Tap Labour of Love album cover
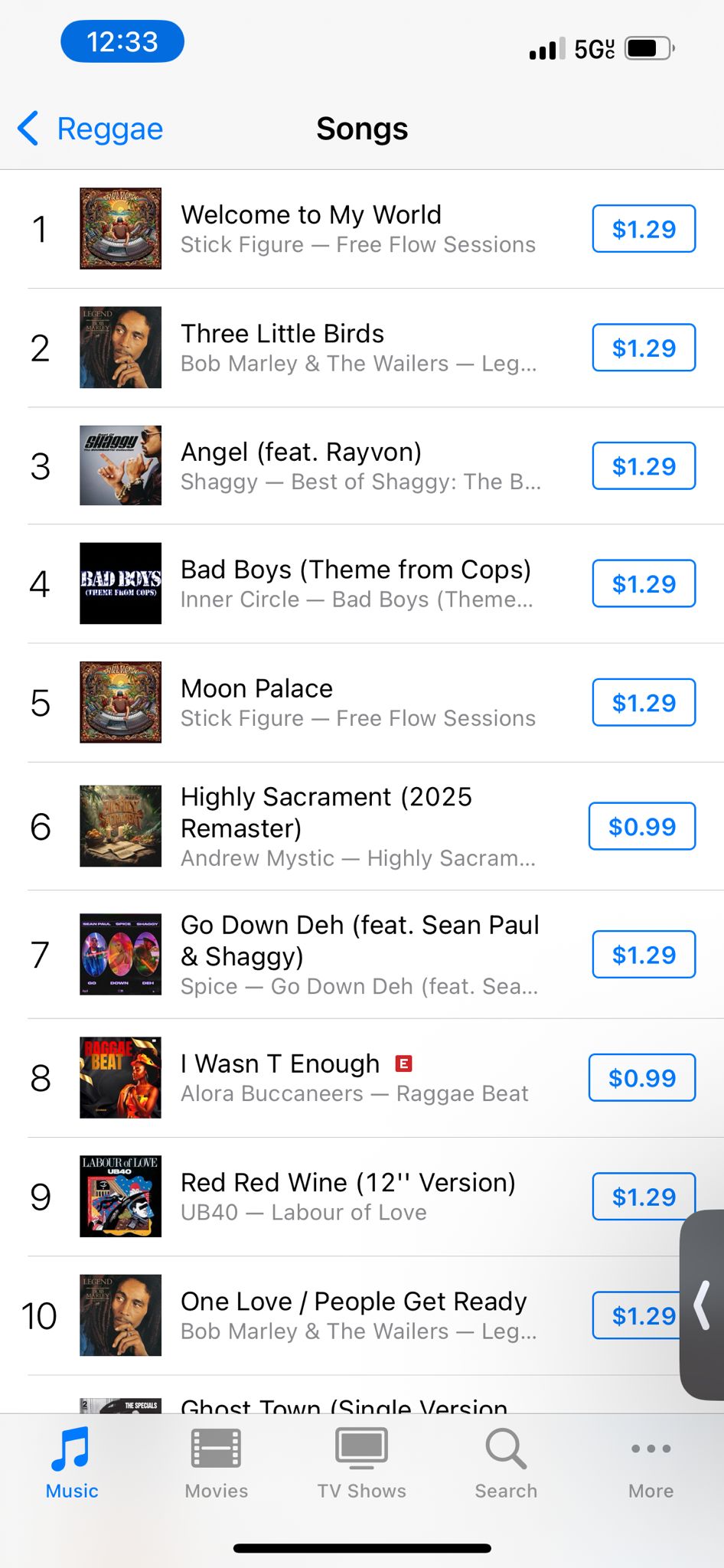The image size is (724, 1568). [x=121, y=1197]
